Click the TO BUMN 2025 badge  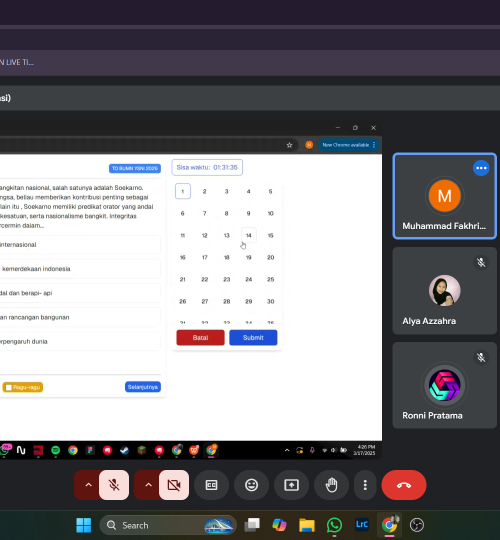[x=135, y=168]
